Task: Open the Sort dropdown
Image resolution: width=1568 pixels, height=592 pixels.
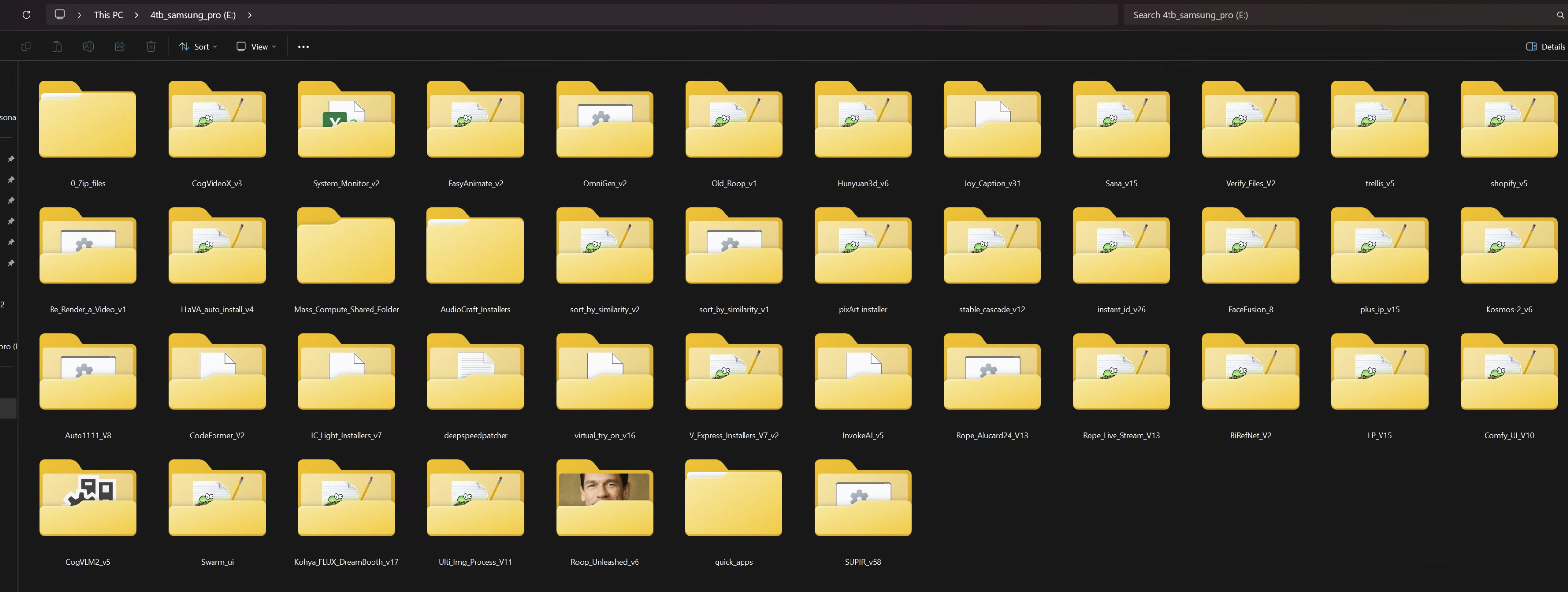Action: [198, 46]
